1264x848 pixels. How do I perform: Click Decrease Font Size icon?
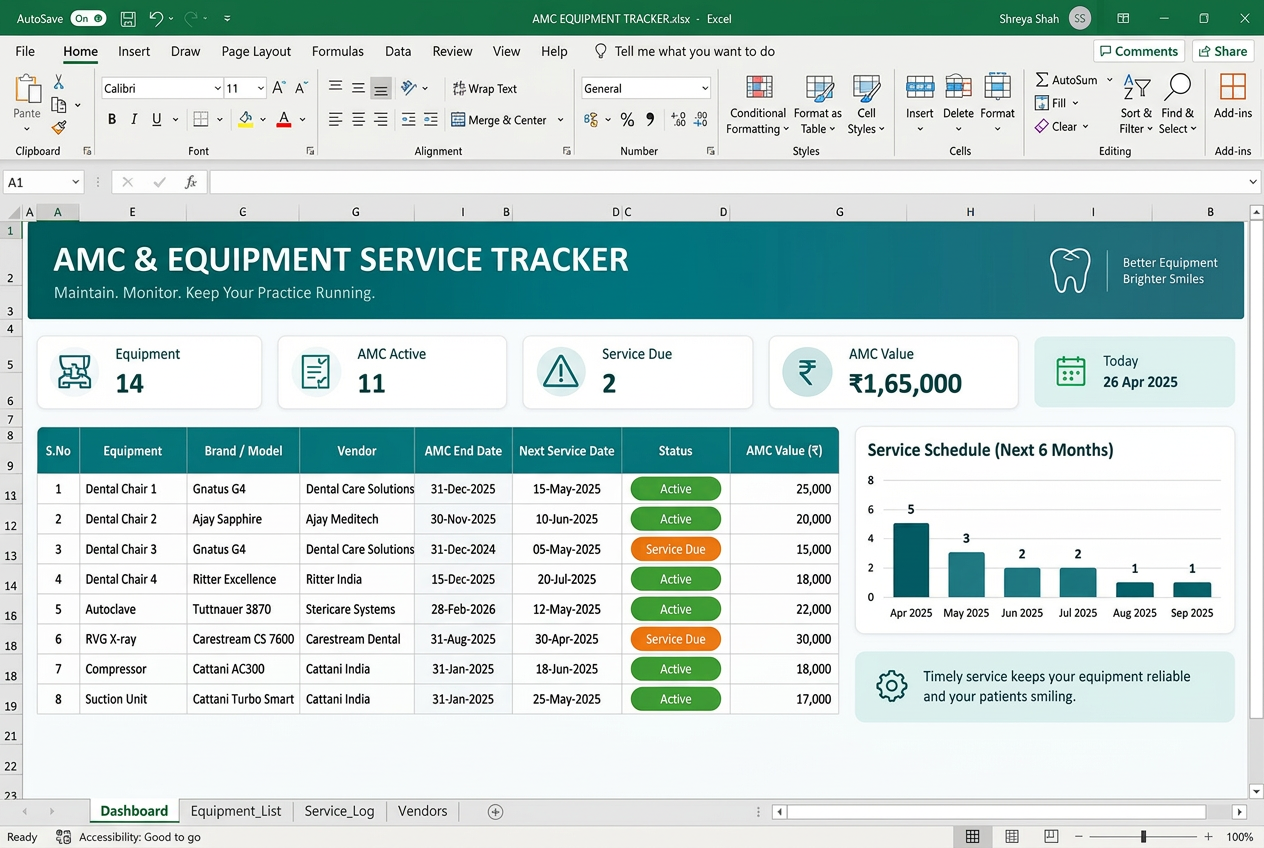point(302,88)
